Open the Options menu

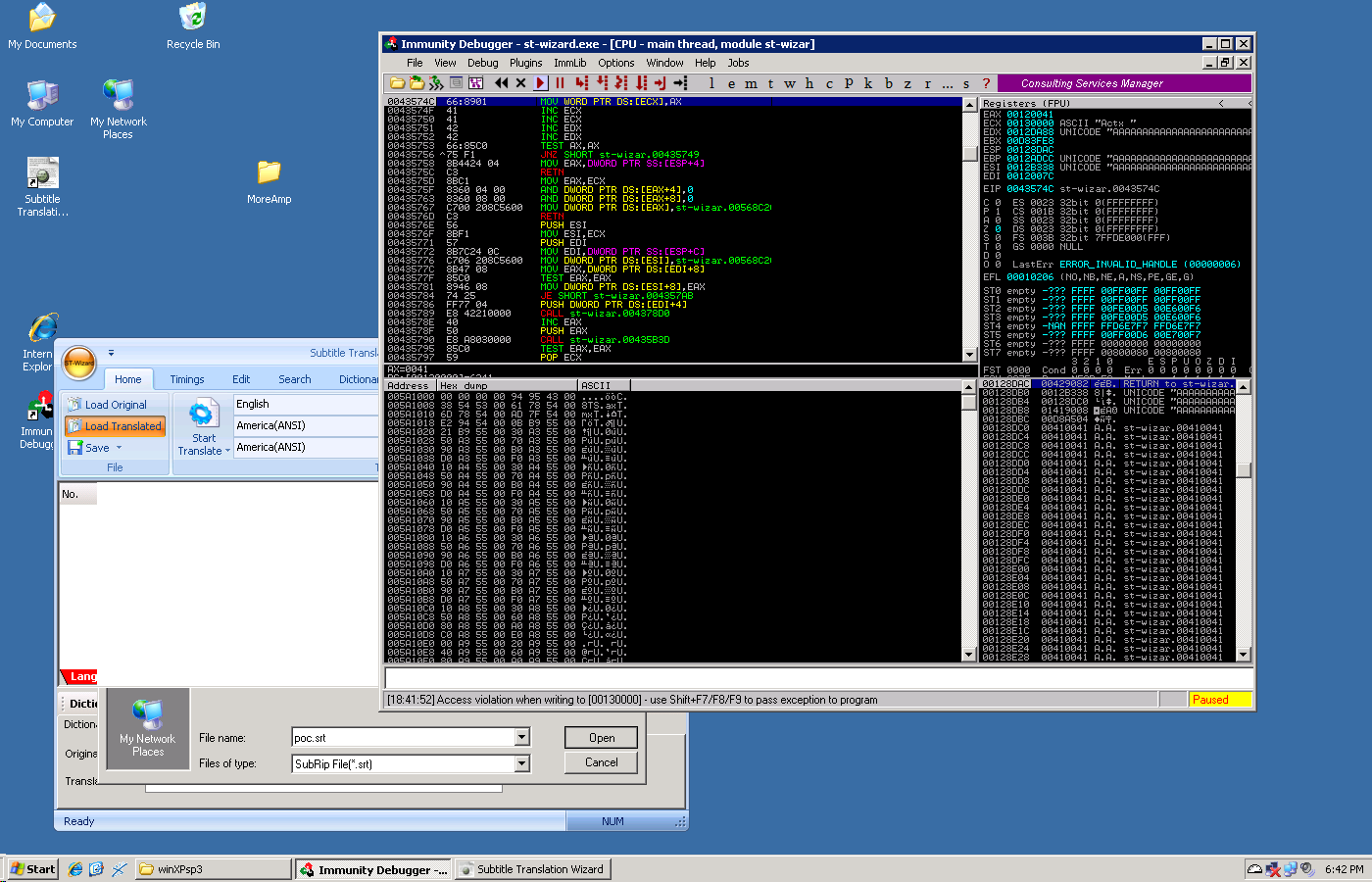click(615, 63)
